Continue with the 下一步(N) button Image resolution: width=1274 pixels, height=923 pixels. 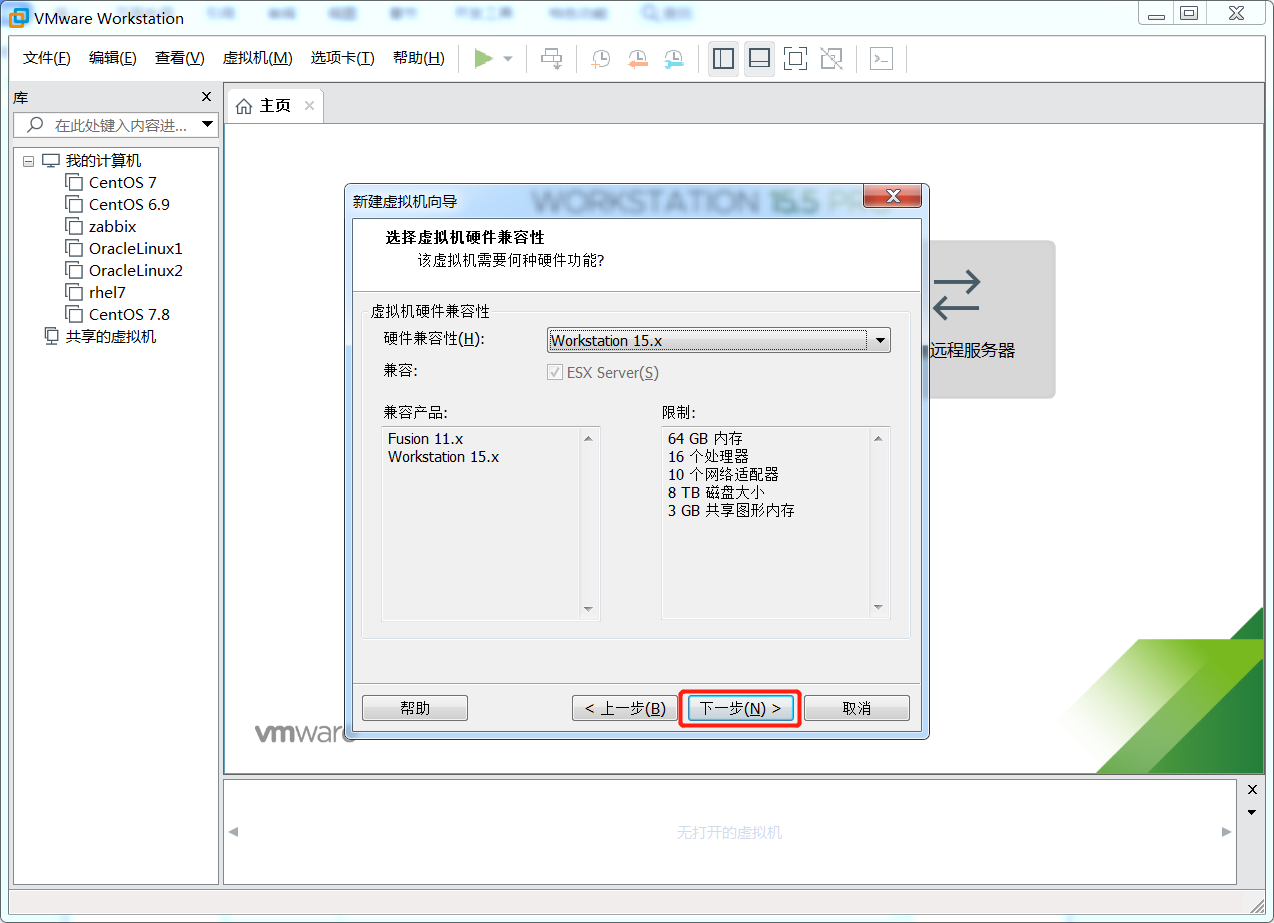(x=741, y=708)
